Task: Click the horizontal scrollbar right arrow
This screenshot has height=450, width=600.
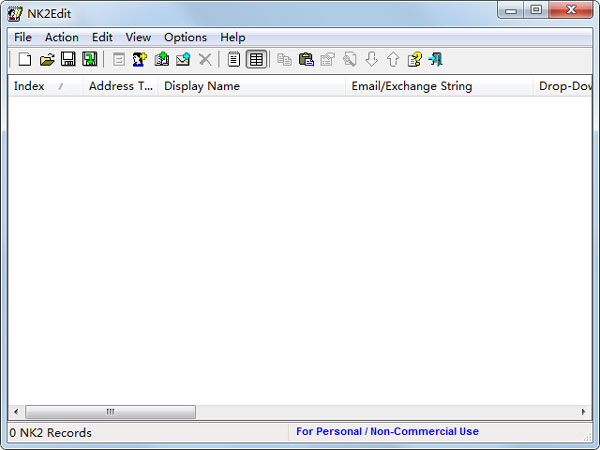Action: coord(584,412)
